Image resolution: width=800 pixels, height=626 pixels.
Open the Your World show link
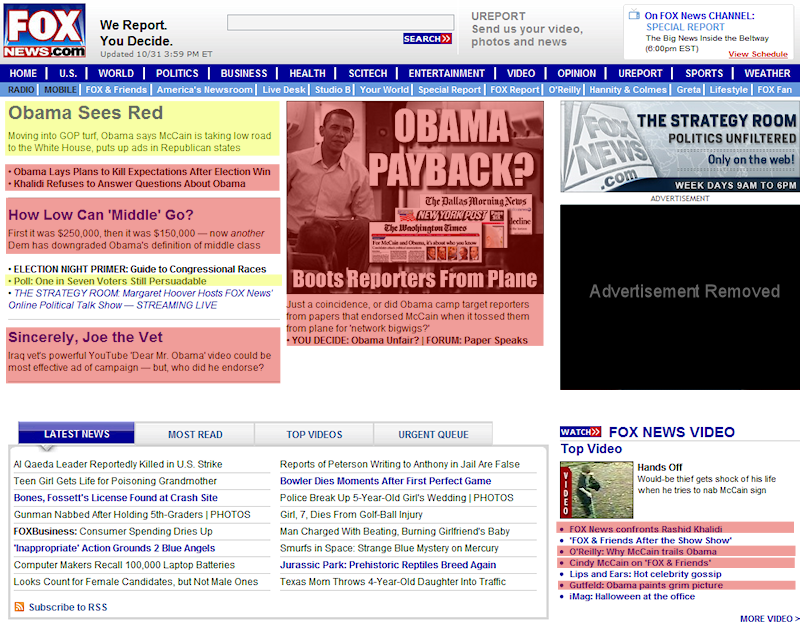coord(384,90)
